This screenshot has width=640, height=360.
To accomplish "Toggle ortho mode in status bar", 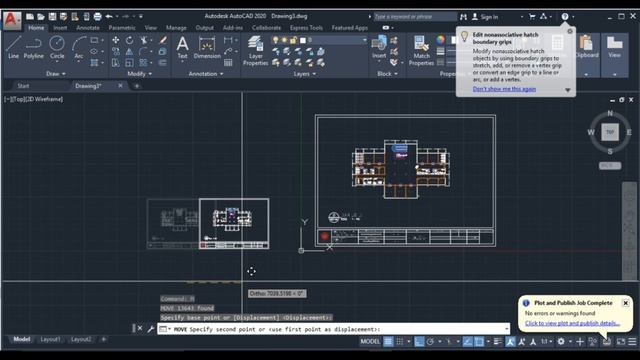I will click(x=419, y=342).
